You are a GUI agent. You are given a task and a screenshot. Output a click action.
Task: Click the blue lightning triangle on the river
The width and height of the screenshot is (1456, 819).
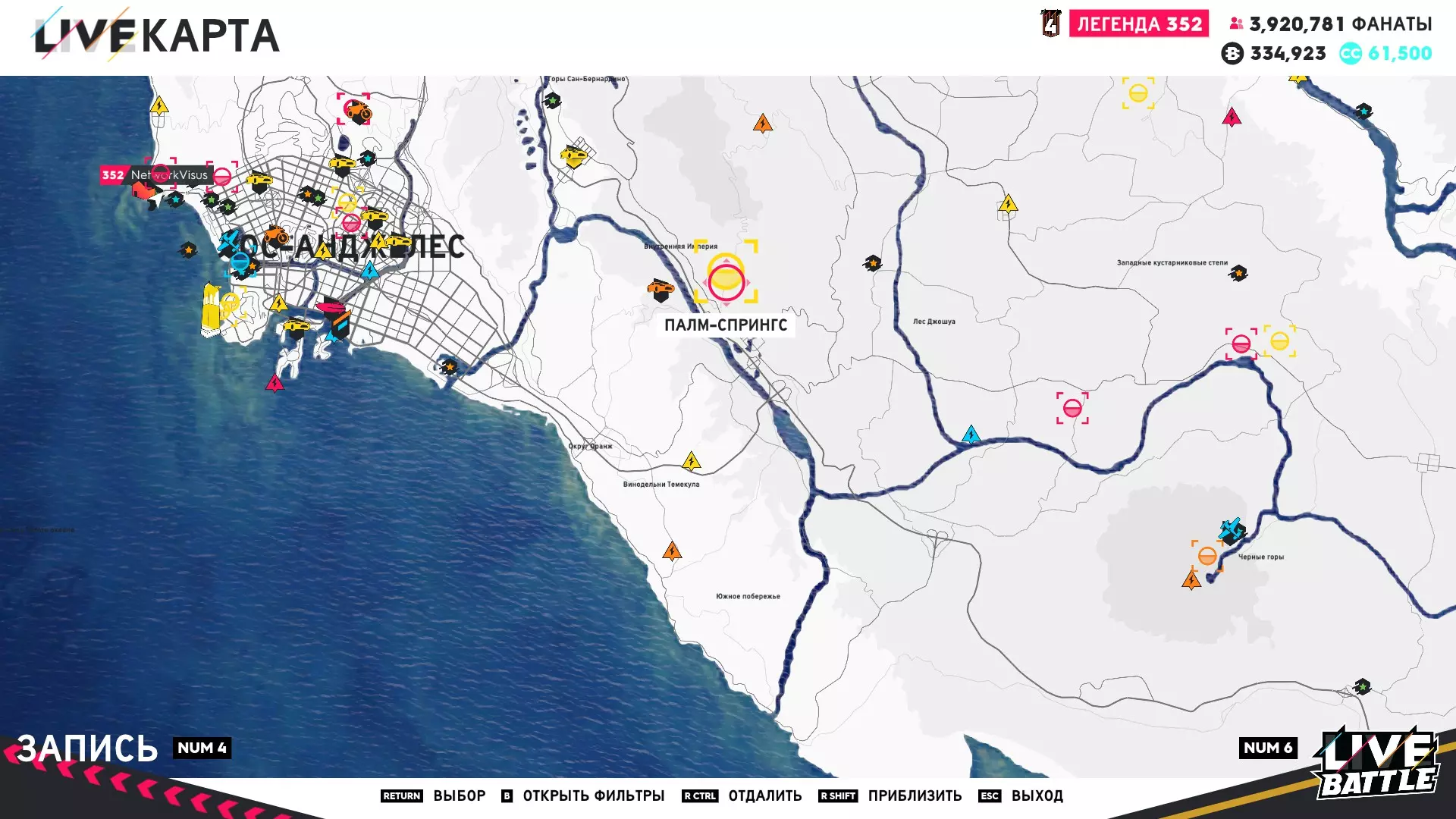tap(971, 435)
